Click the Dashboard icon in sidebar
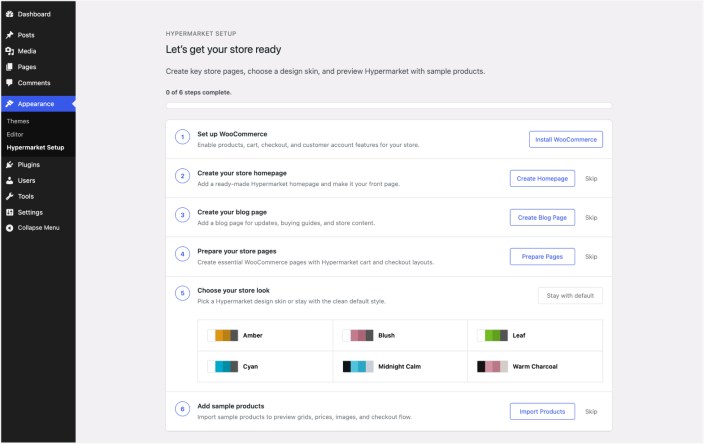704x444 pixels. tap(9, 14)
